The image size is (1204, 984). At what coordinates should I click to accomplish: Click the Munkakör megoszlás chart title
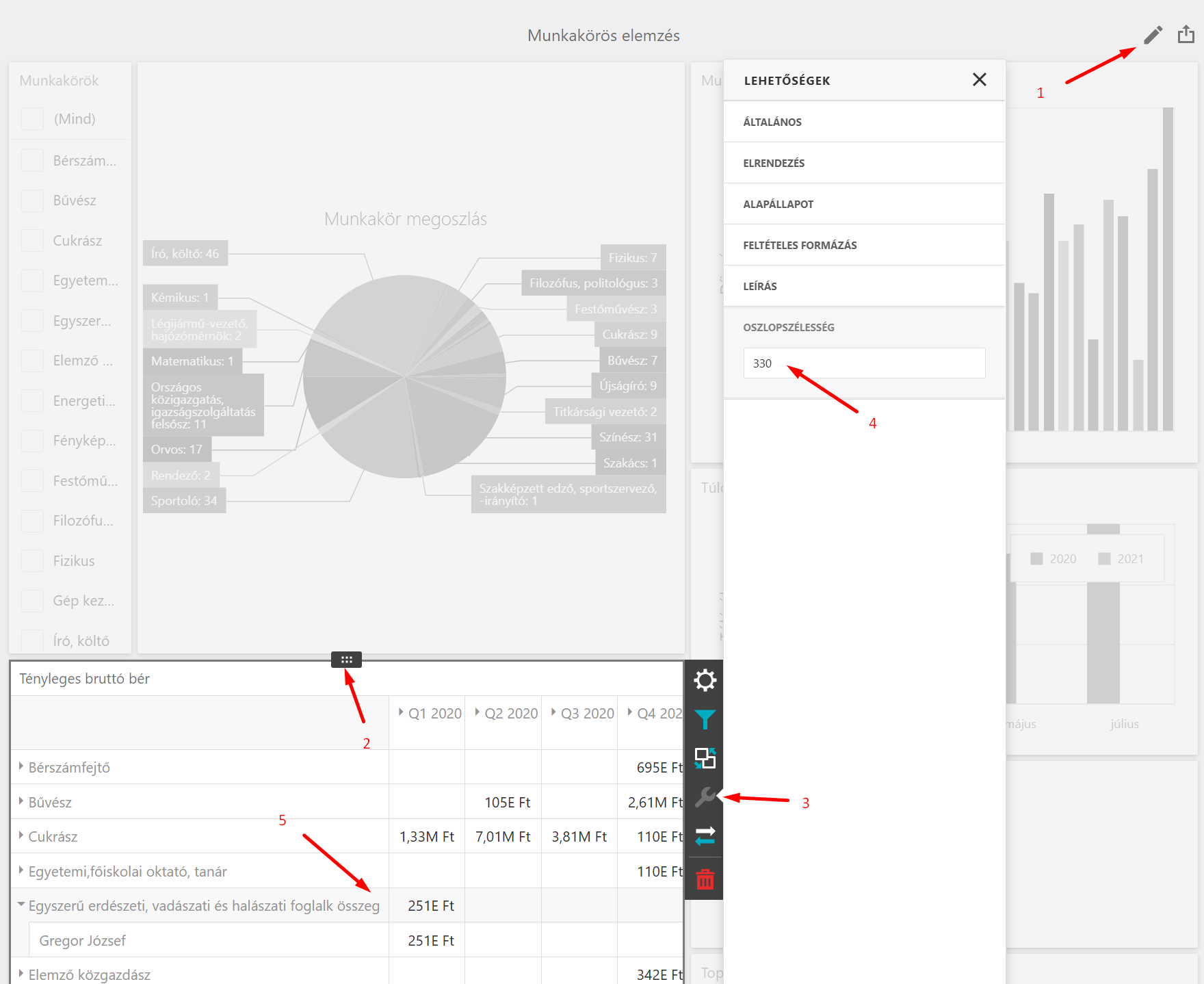[x=406, y=219]
